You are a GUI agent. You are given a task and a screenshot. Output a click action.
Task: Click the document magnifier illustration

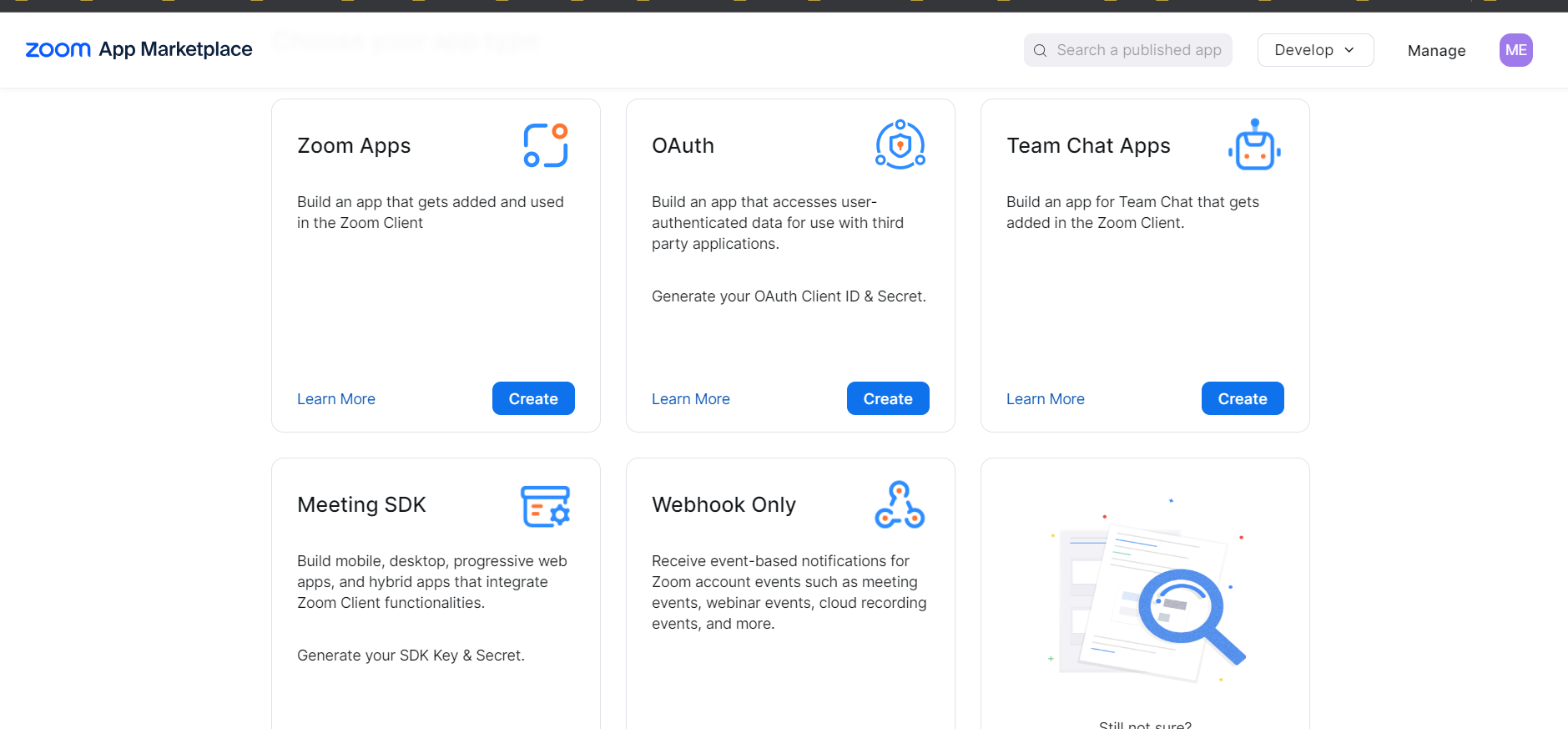(1147, 590)
